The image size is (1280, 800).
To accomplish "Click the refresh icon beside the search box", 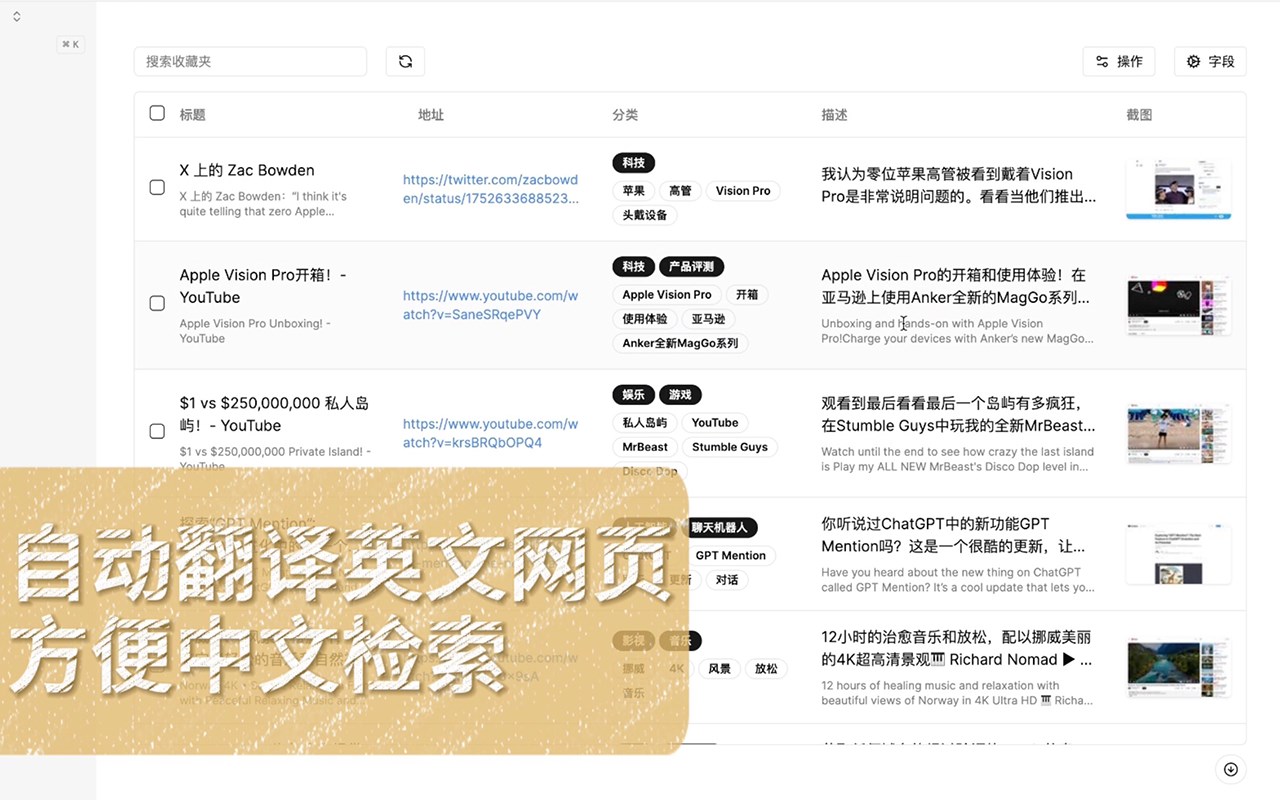I will [x=405, y=61].
